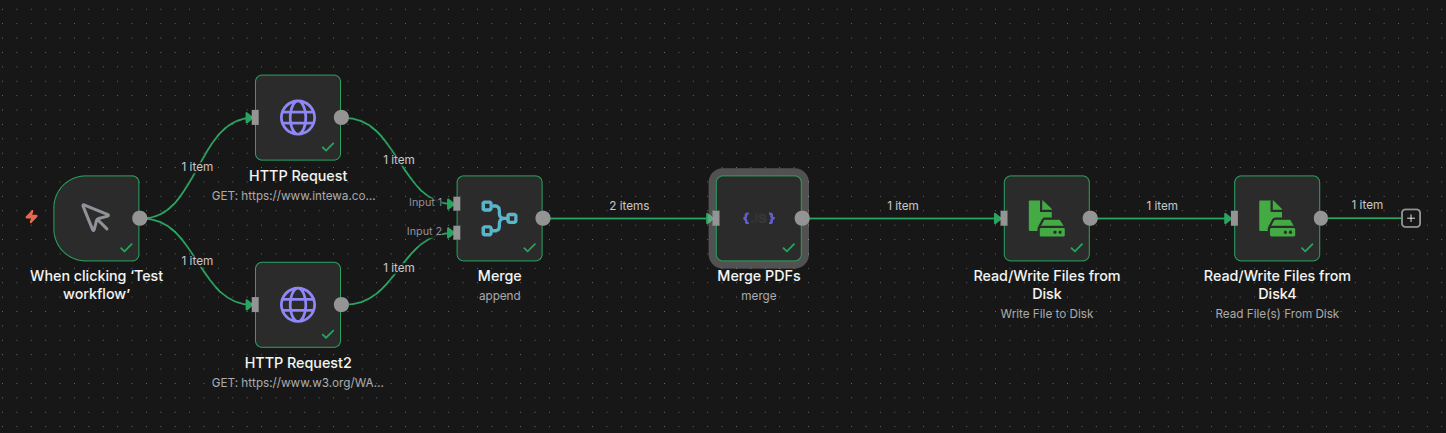Click the plus button to add node
Image resolution: width=1446 pixels, height=433 pixels.
[1411, 218]
